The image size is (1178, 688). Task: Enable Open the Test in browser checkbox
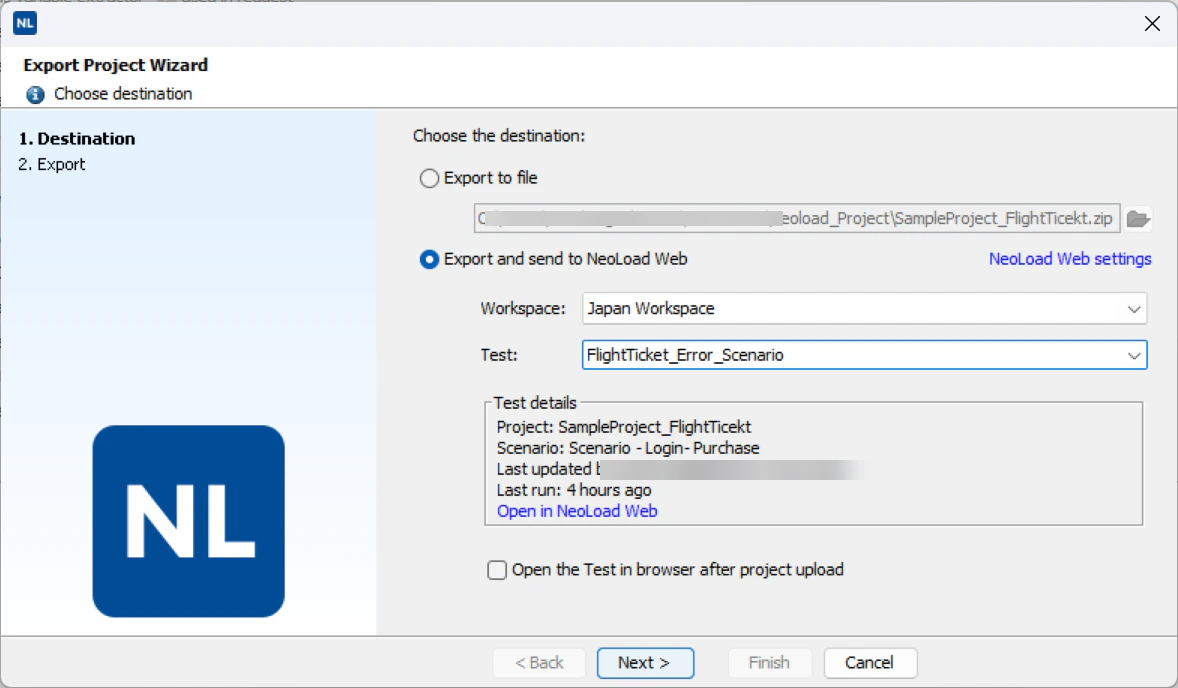point(497,570)
